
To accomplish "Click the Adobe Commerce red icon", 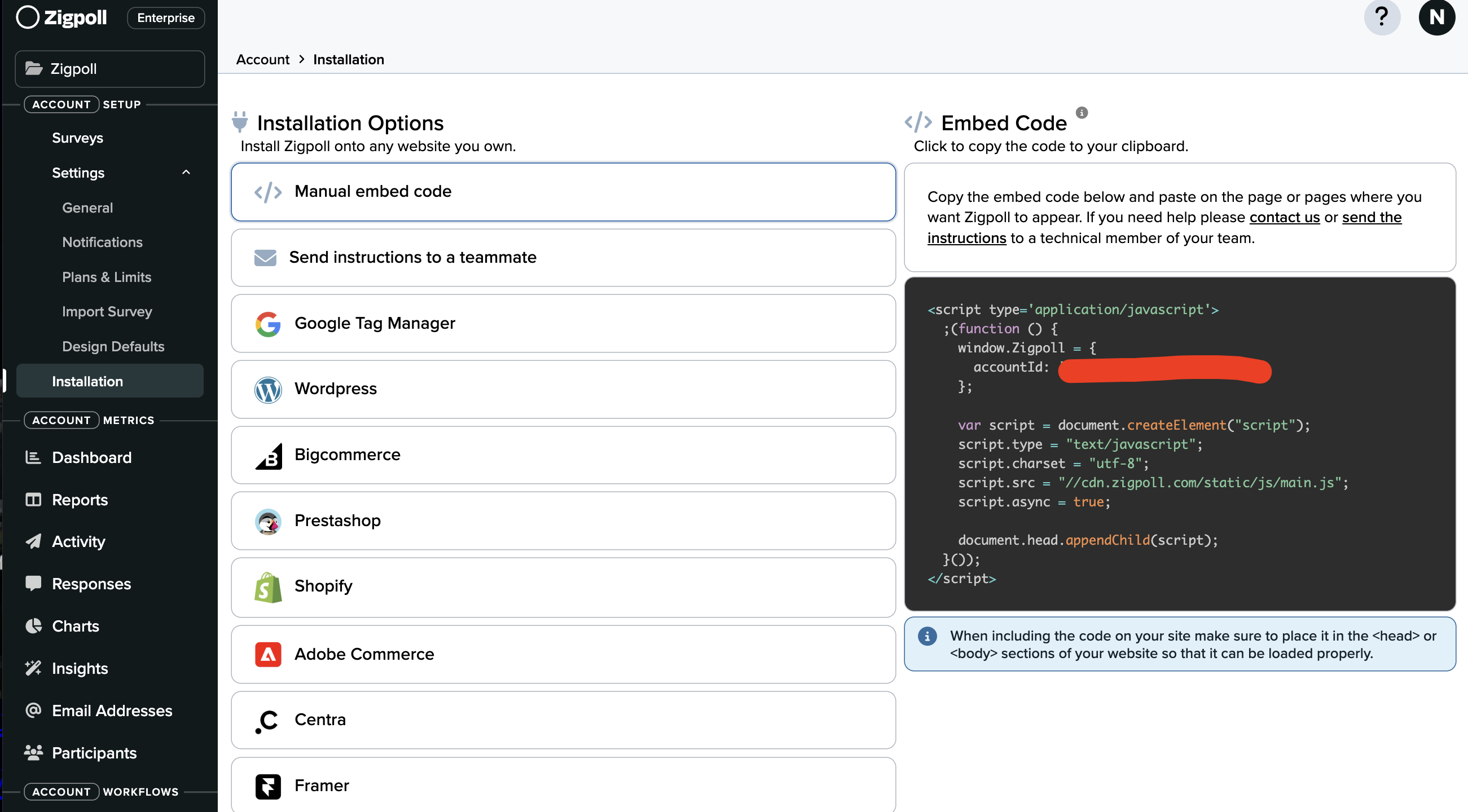I will click(268, 654).
